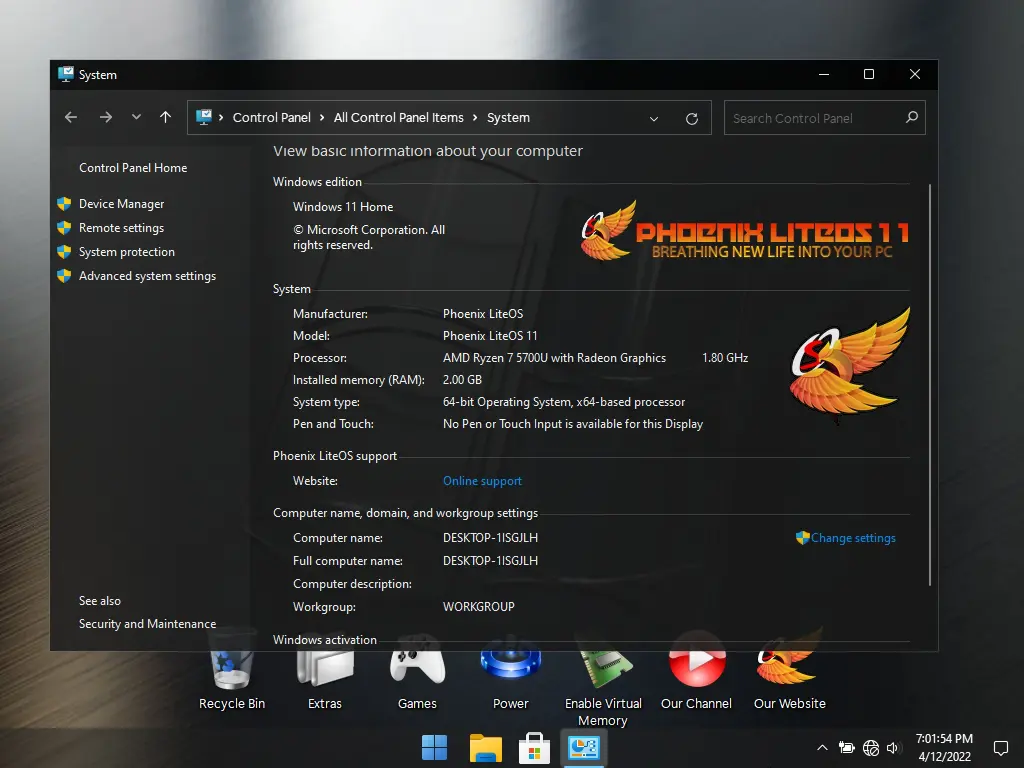Click the Phoenix LiteOS 11 banner logo

click(x=744, y=231)
